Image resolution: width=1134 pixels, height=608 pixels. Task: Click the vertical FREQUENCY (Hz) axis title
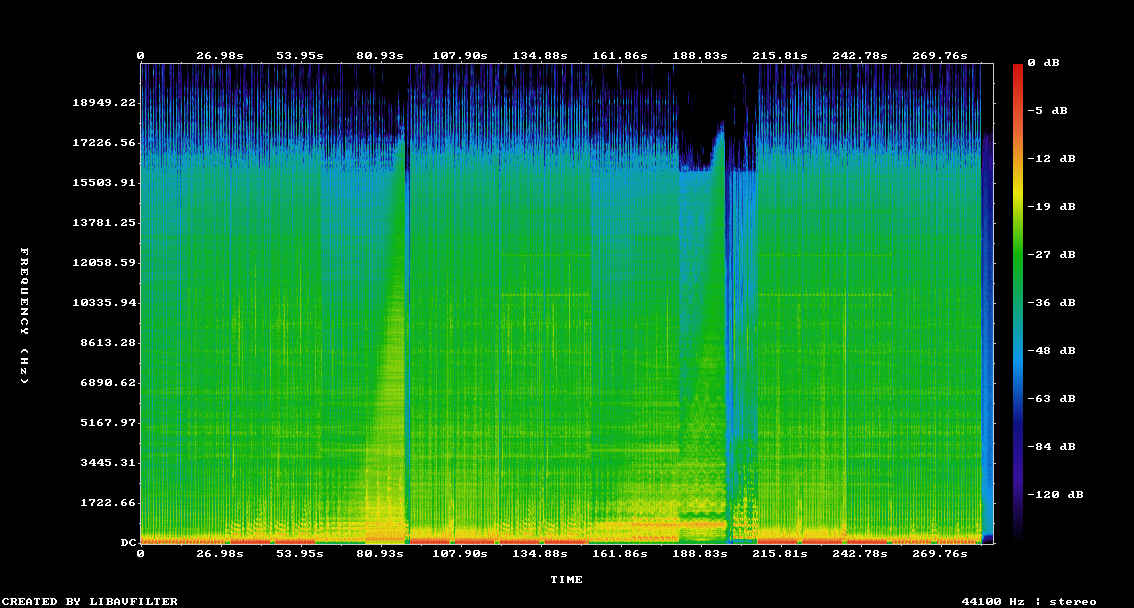coord(25,316)
